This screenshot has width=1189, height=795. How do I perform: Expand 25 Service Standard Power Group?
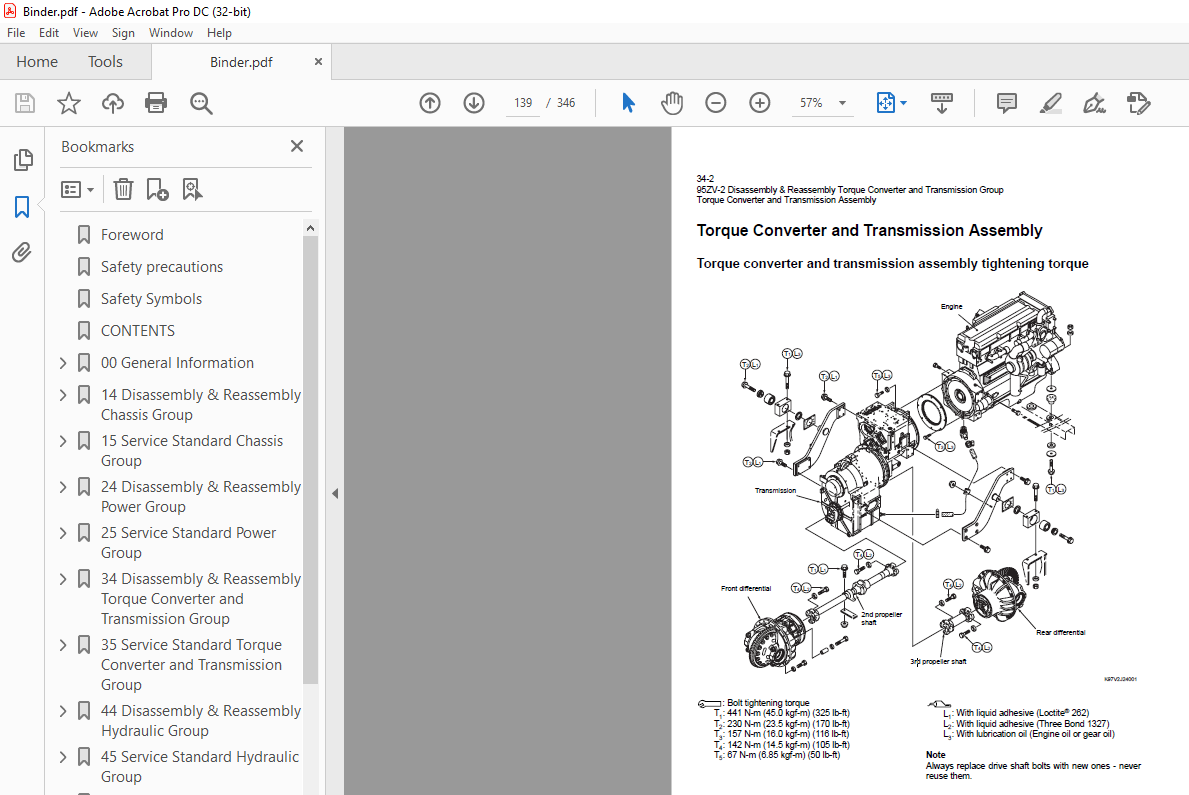64,533
